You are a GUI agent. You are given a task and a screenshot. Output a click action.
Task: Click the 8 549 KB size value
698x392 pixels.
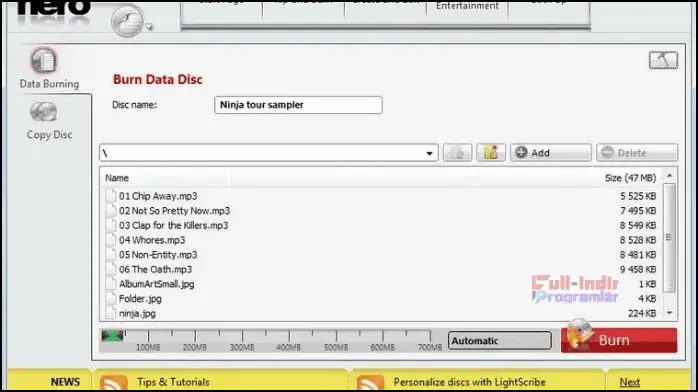tap(638, 225)
